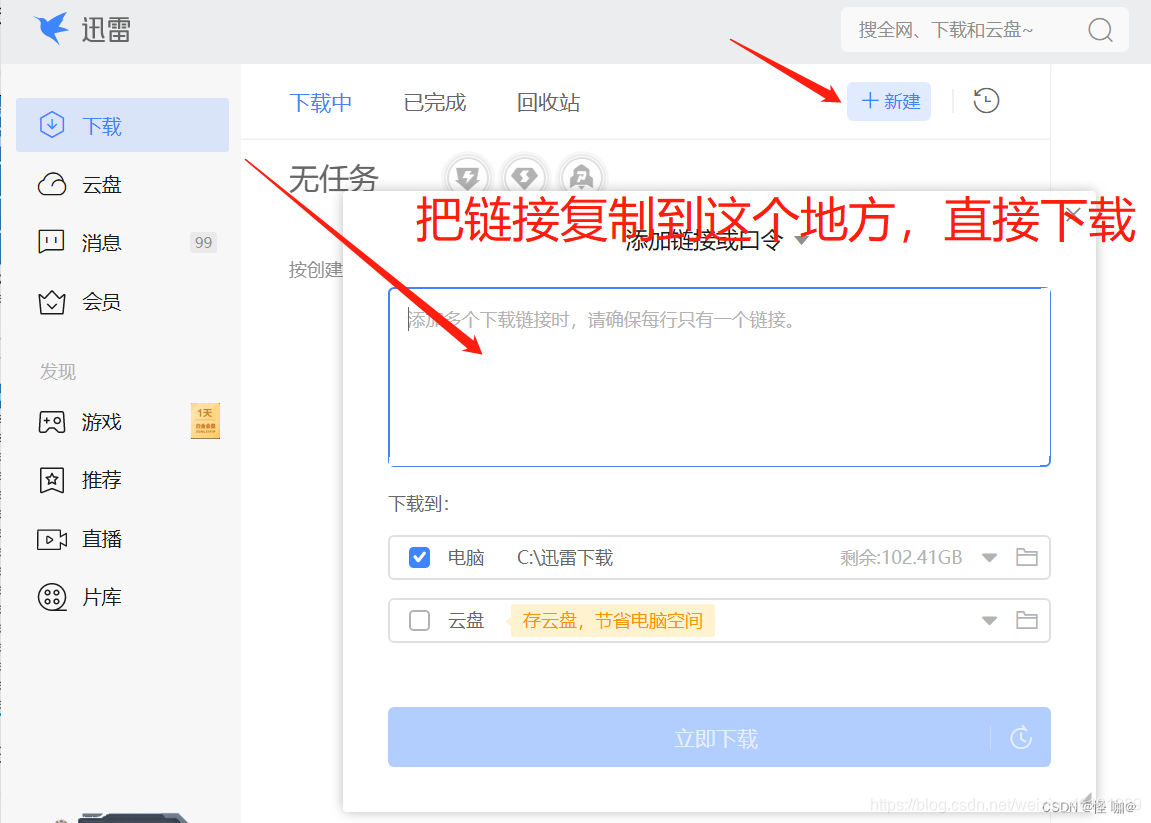Screen dimensions: 1151x823
Task: Toggle the 云盘 save checkbox
Action: tap(419, 620)
